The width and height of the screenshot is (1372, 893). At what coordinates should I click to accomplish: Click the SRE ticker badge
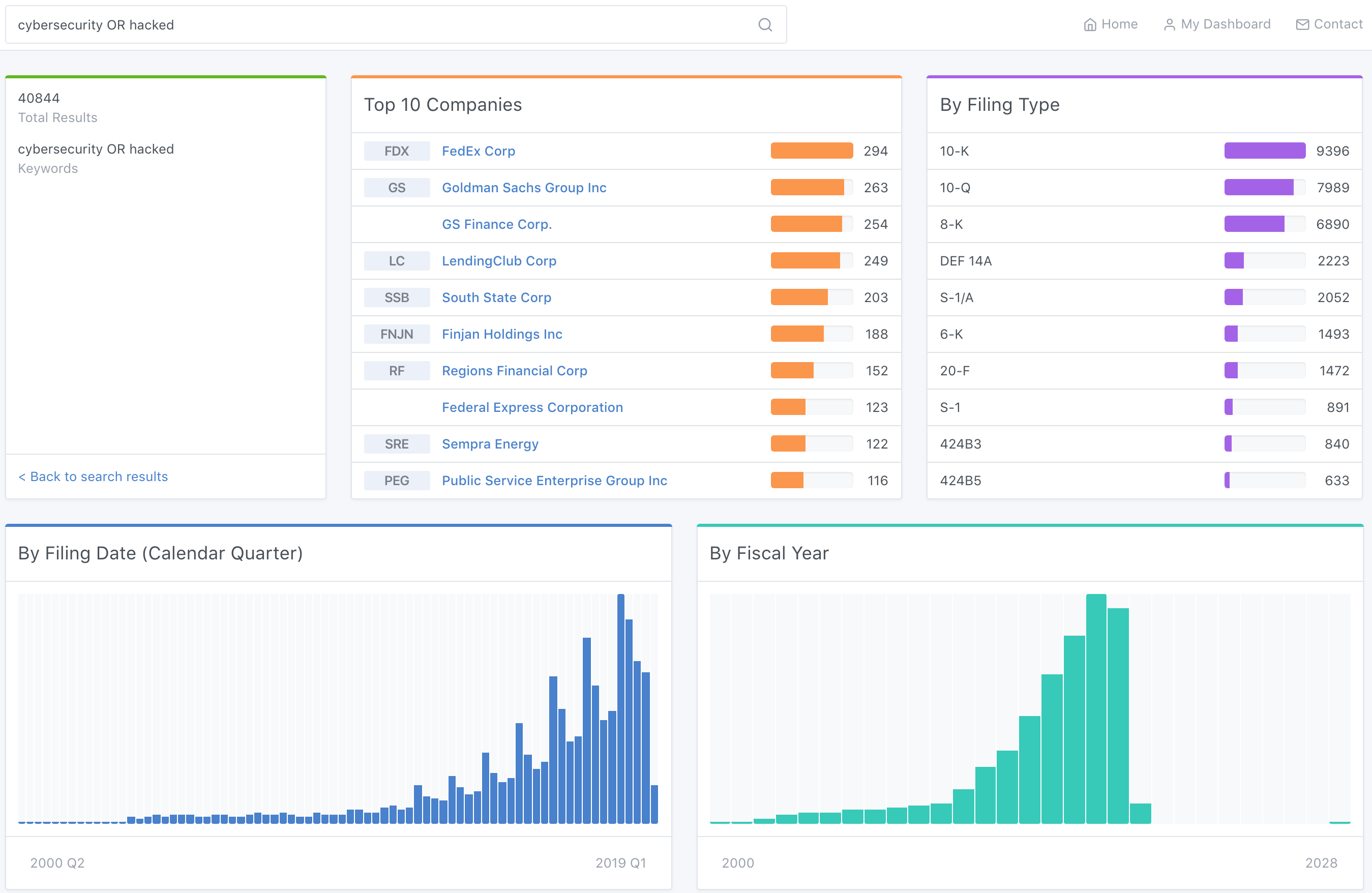[x=397, y=444]
